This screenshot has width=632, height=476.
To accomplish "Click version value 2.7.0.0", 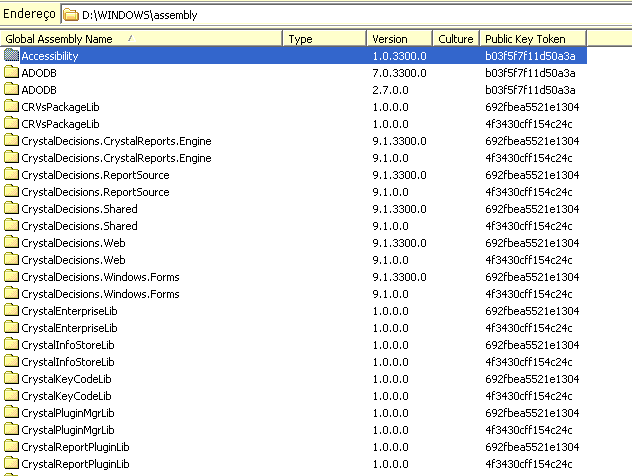I will [x=391, y=90].
